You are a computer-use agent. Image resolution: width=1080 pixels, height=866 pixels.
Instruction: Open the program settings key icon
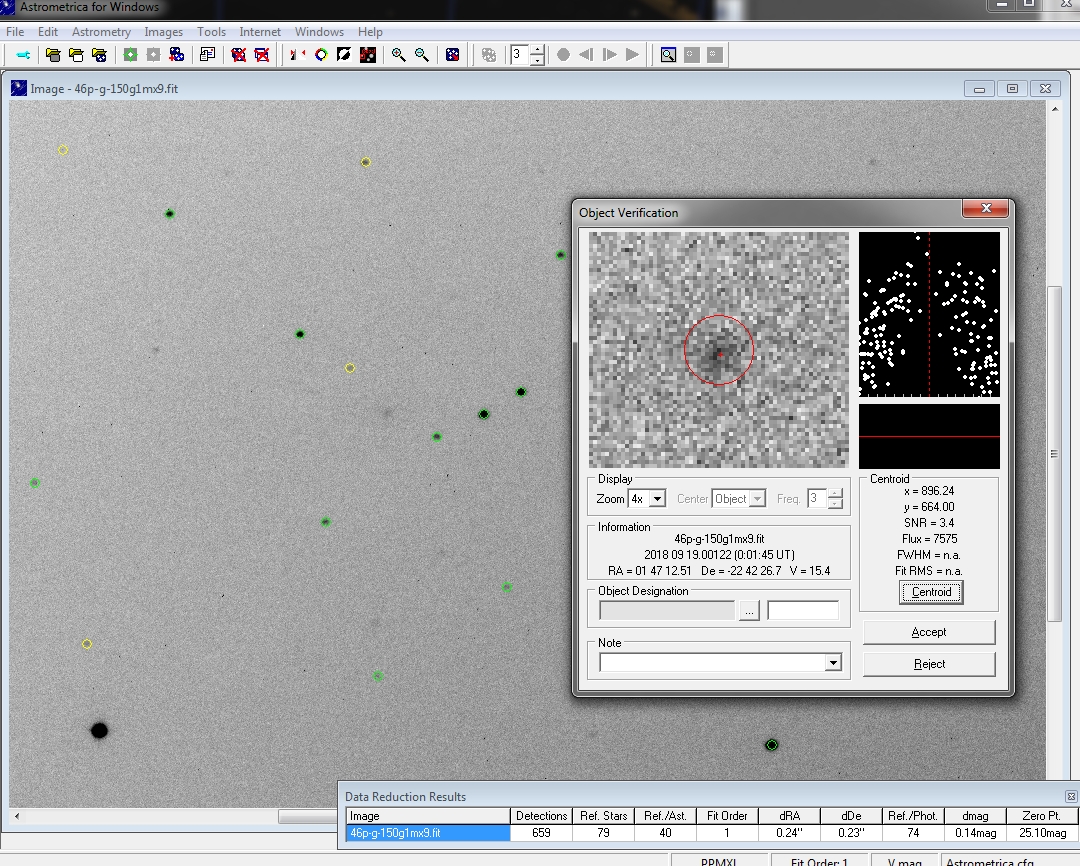coord(22,55)
